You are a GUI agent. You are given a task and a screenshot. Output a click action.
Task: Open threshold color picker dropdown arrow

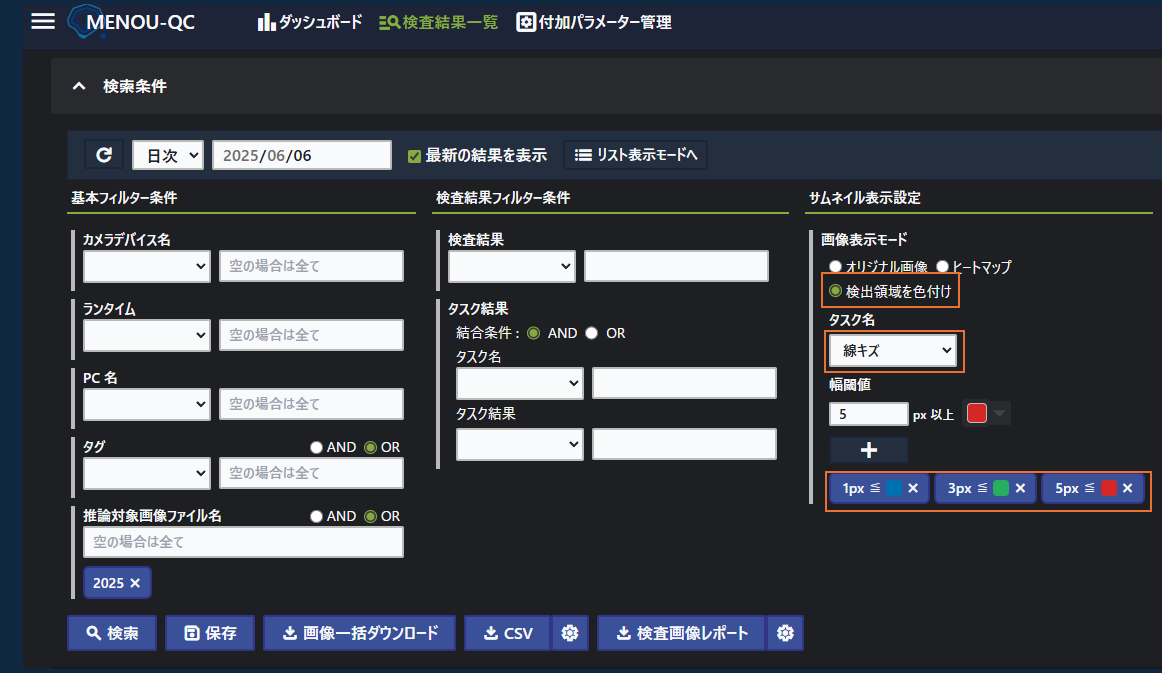point(1000,413)
